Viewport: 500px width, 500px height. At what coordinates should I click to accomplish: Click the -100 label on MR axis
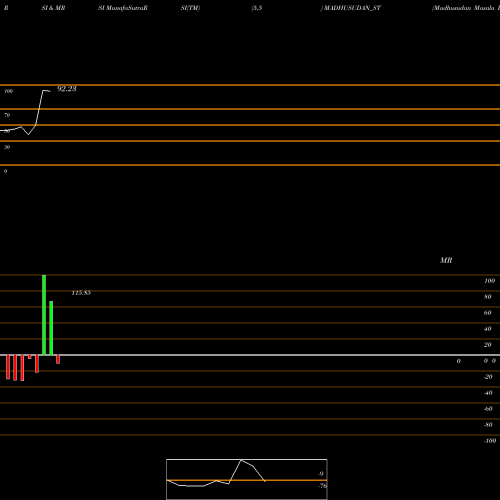tap(490, 441)
